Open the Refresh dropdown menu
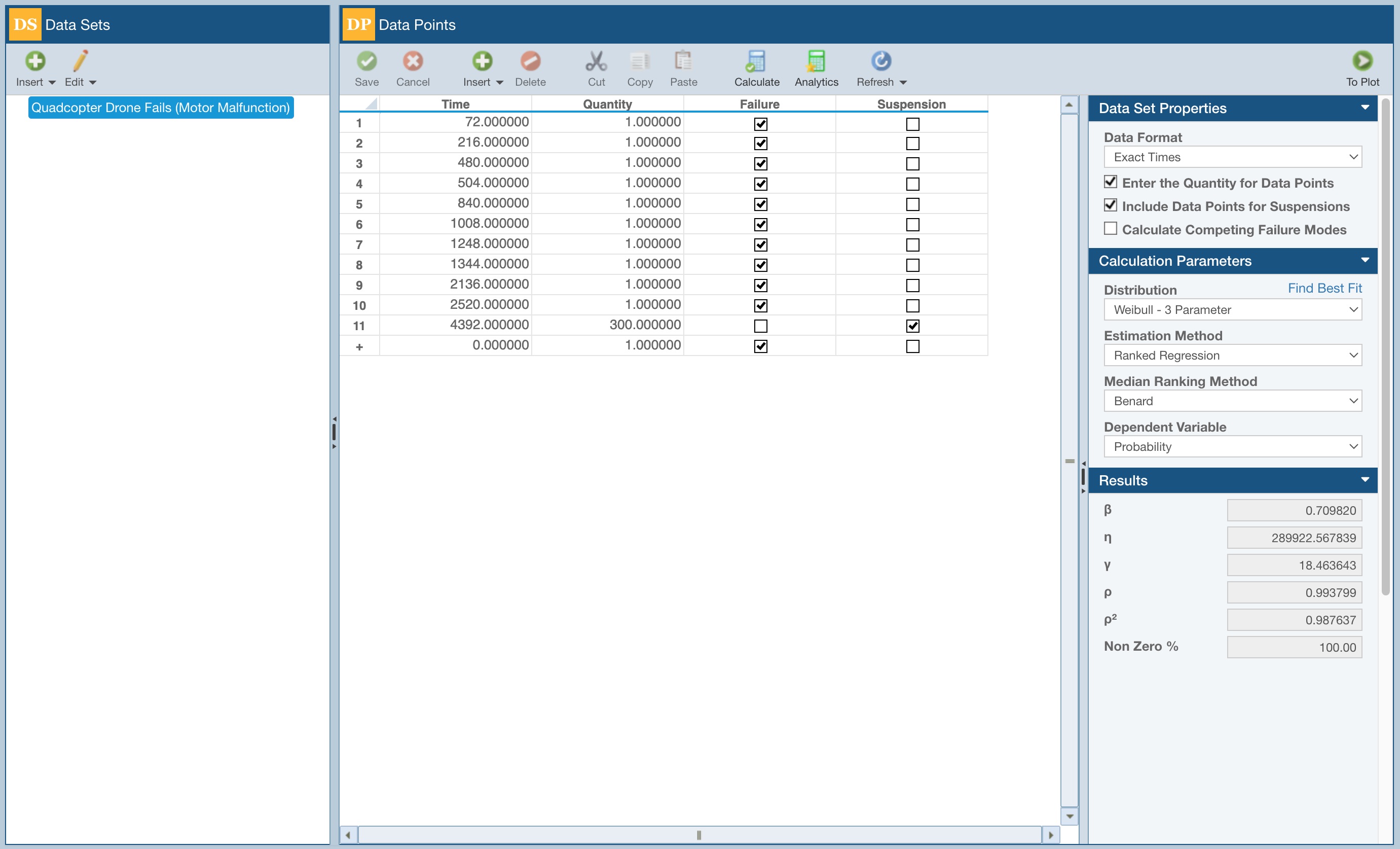 point(903,83)
